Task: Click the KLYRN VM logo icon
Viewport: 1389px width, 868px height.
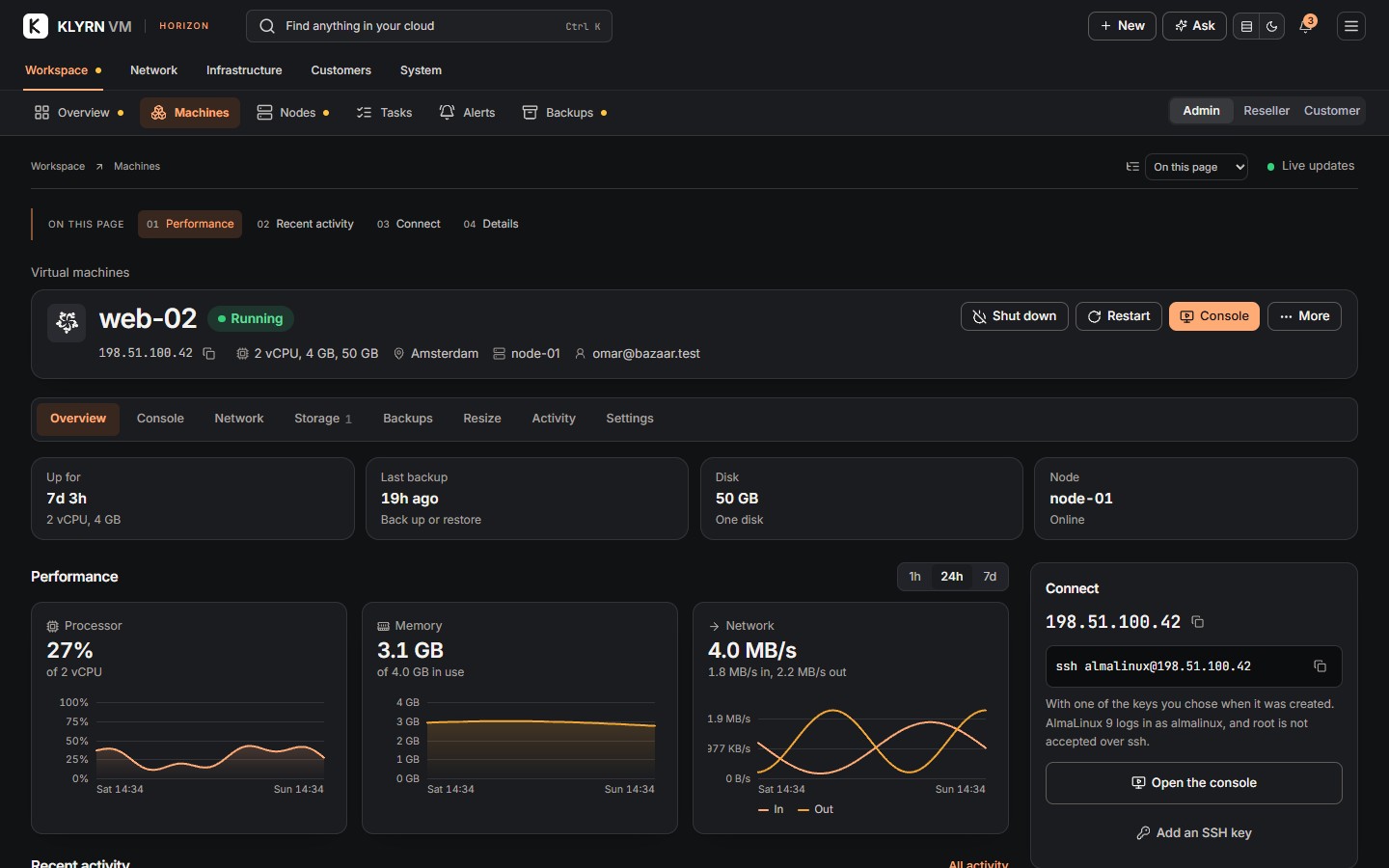Action: coord(36,26)
